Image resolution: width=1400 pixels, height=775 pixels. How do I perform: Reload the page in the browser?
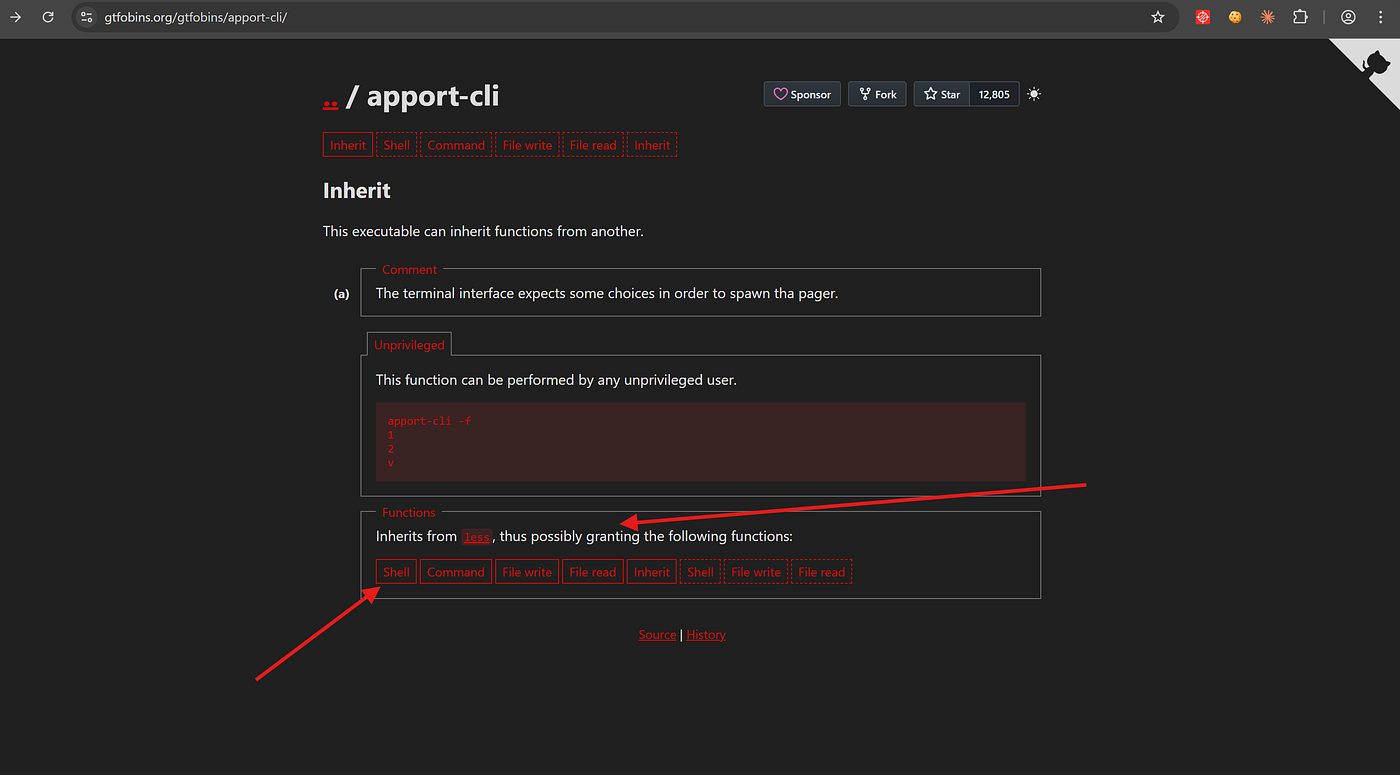pyautogui.click(x=48, y=17)
